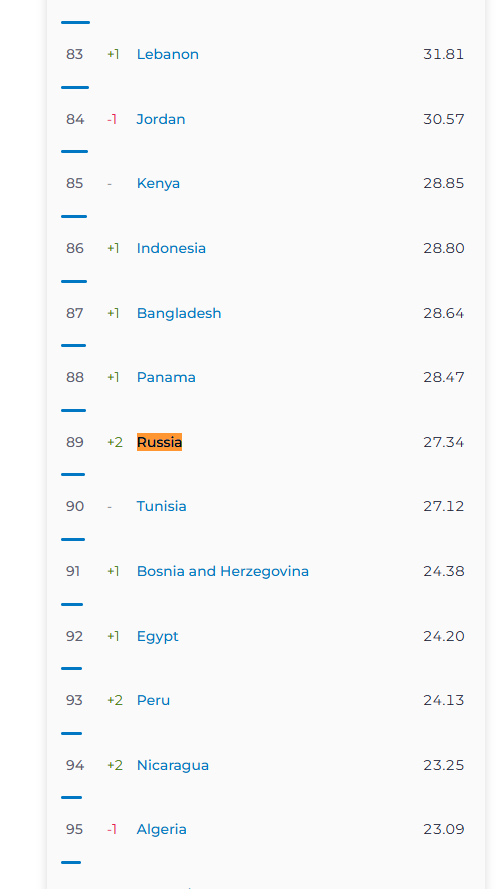Viewport: 499px width, 889px height.
Task: Open the Bangladesh country link
Action: (x=179, y=313)
